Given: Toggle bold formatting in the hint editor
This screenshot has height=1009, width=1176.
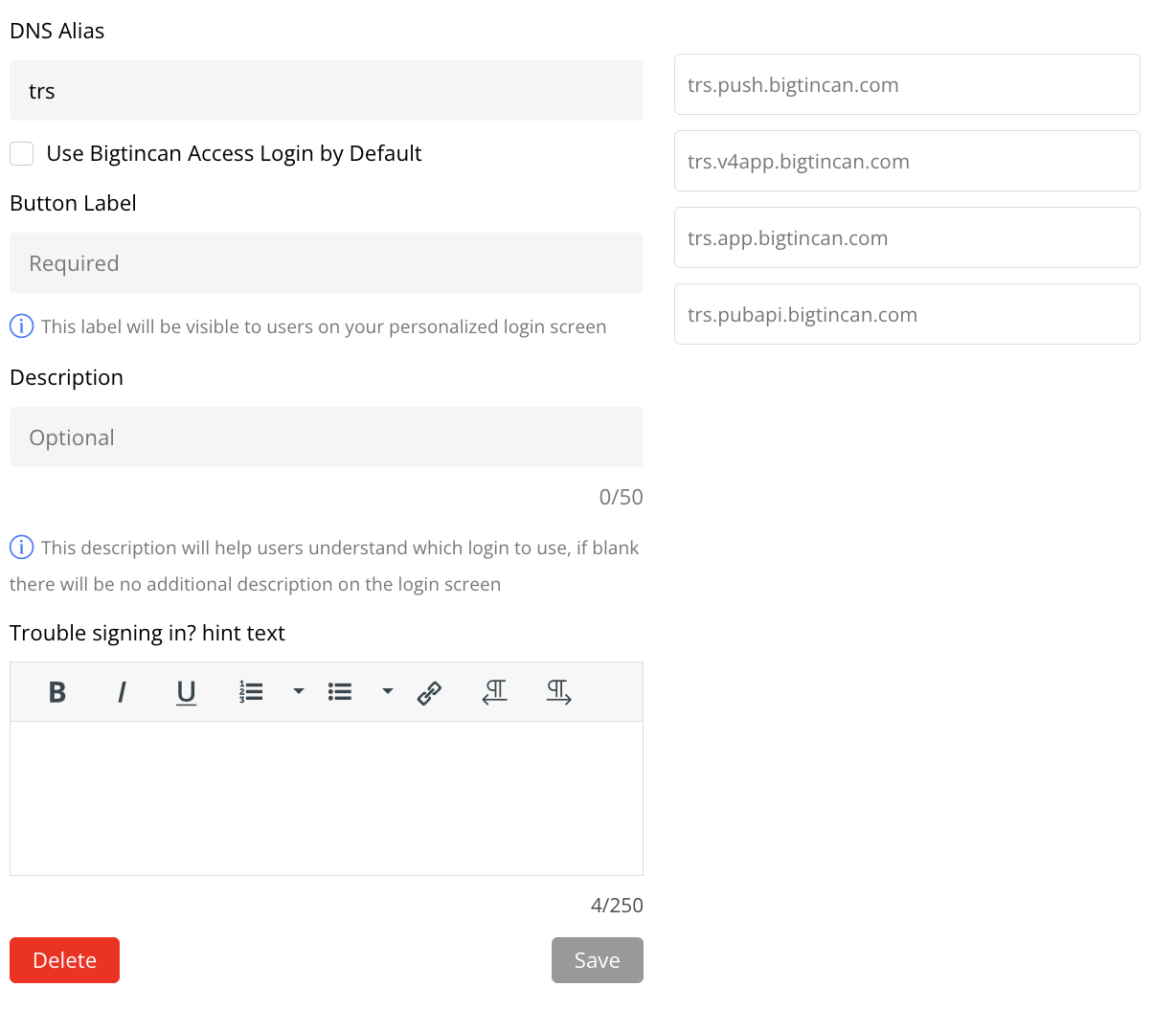Looking at the screenshot, I should coord(57,691).
